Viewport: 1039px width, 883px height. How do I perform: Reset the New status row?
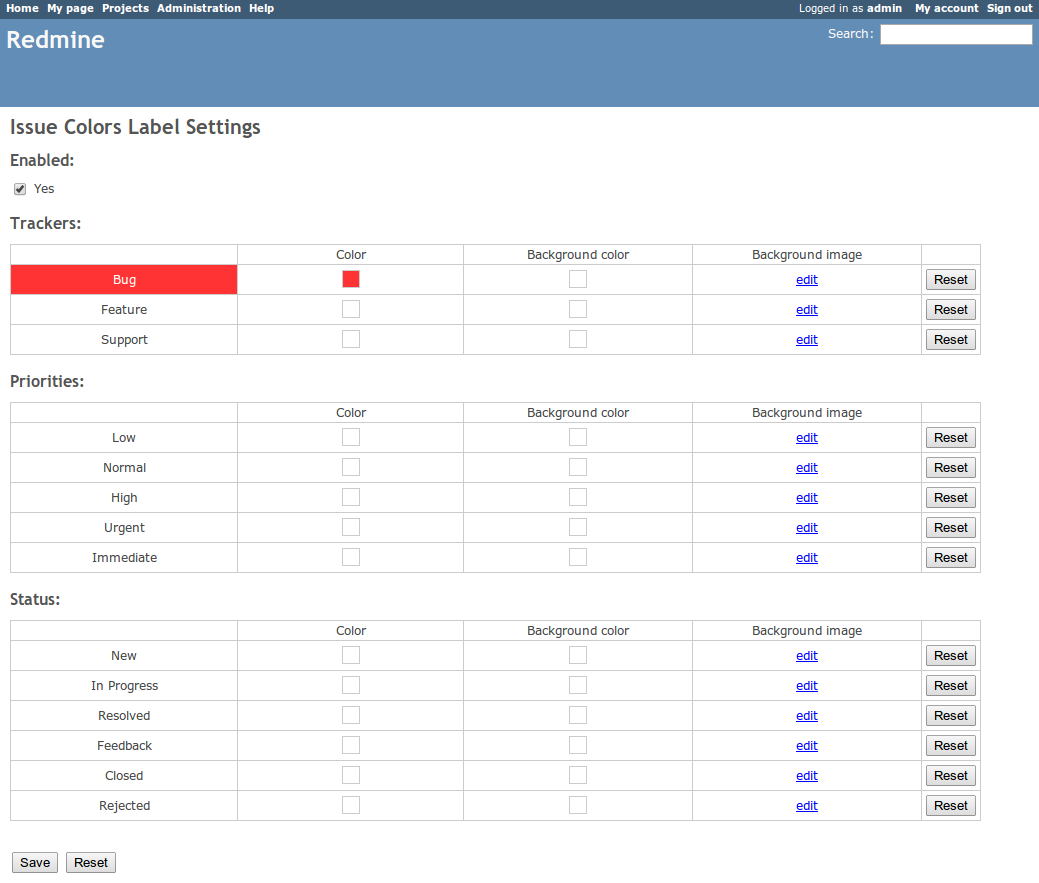(x=951, y=655)
